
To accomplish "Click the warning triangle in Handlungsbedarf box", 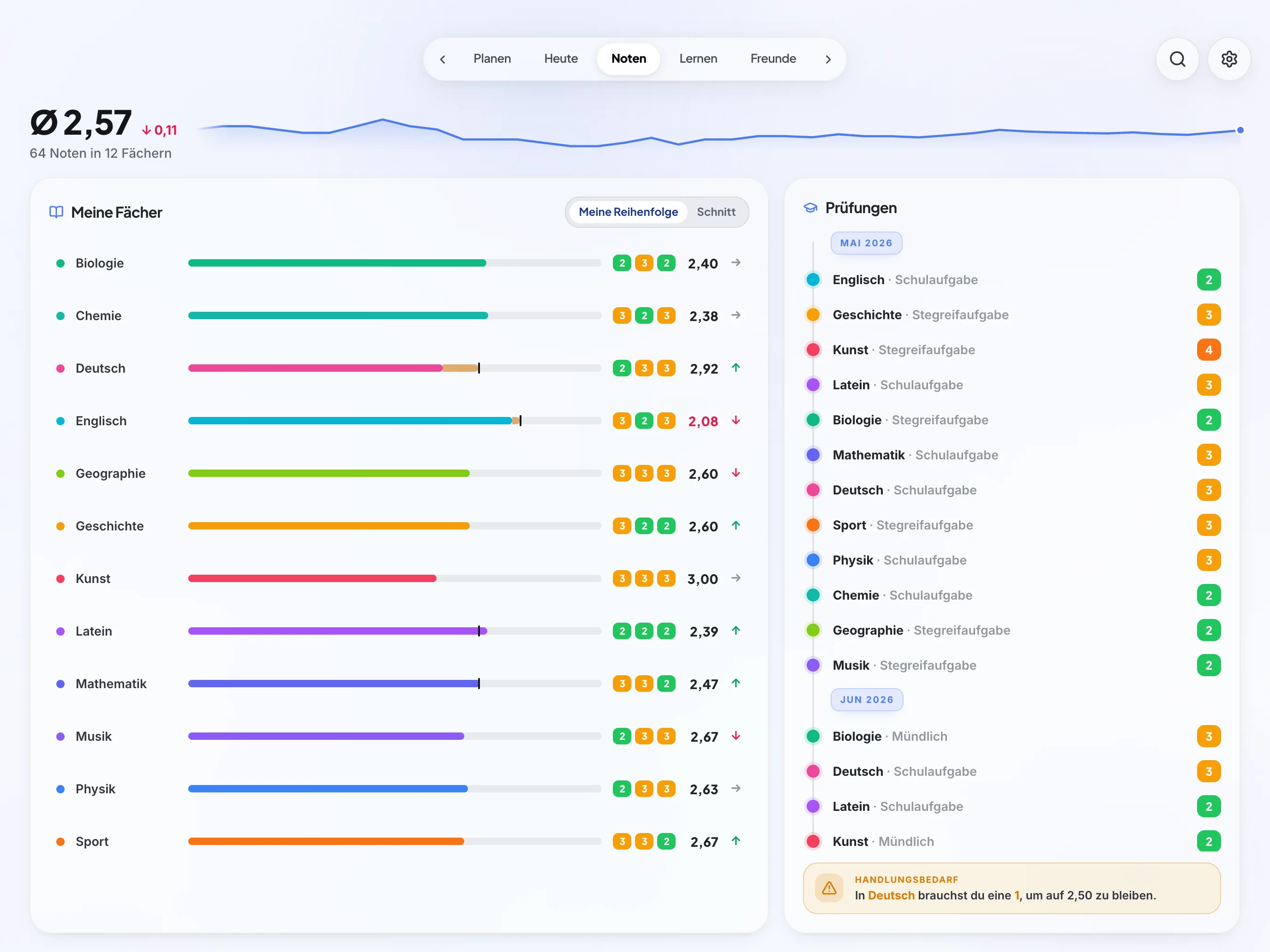I will [x=829, y=888].
